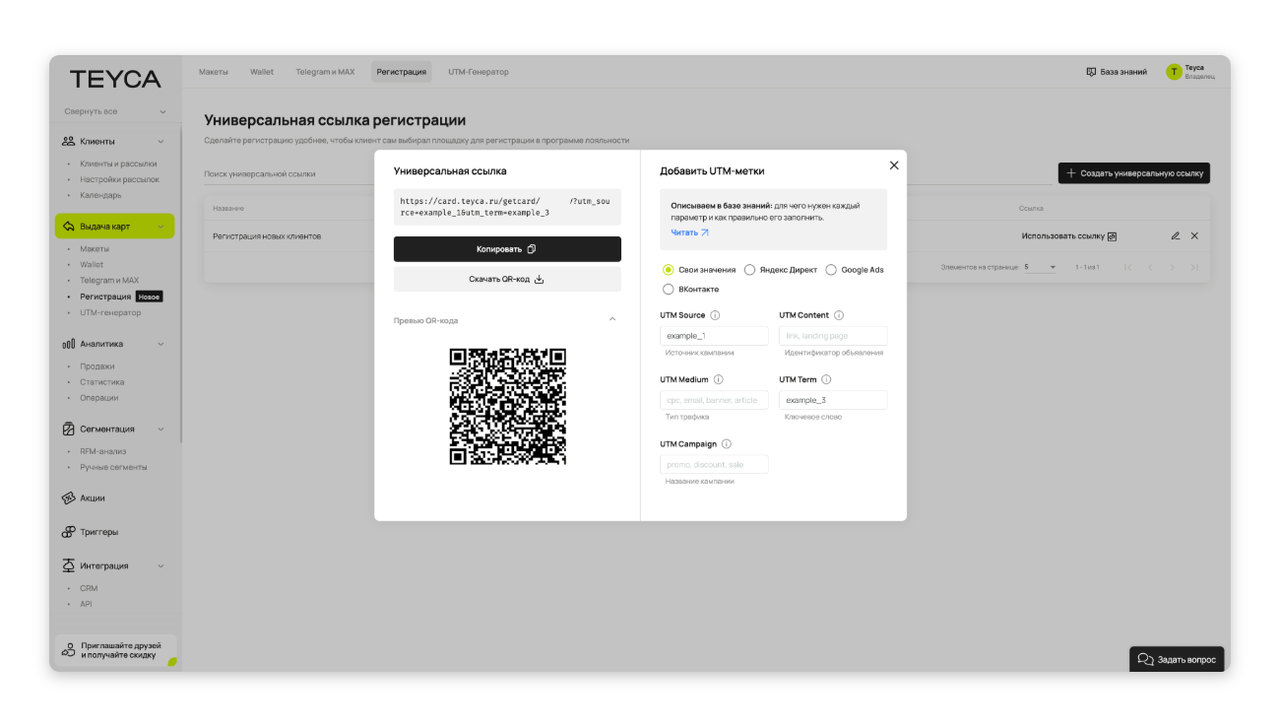Click the Триггеры icon in sidebar

68,532
